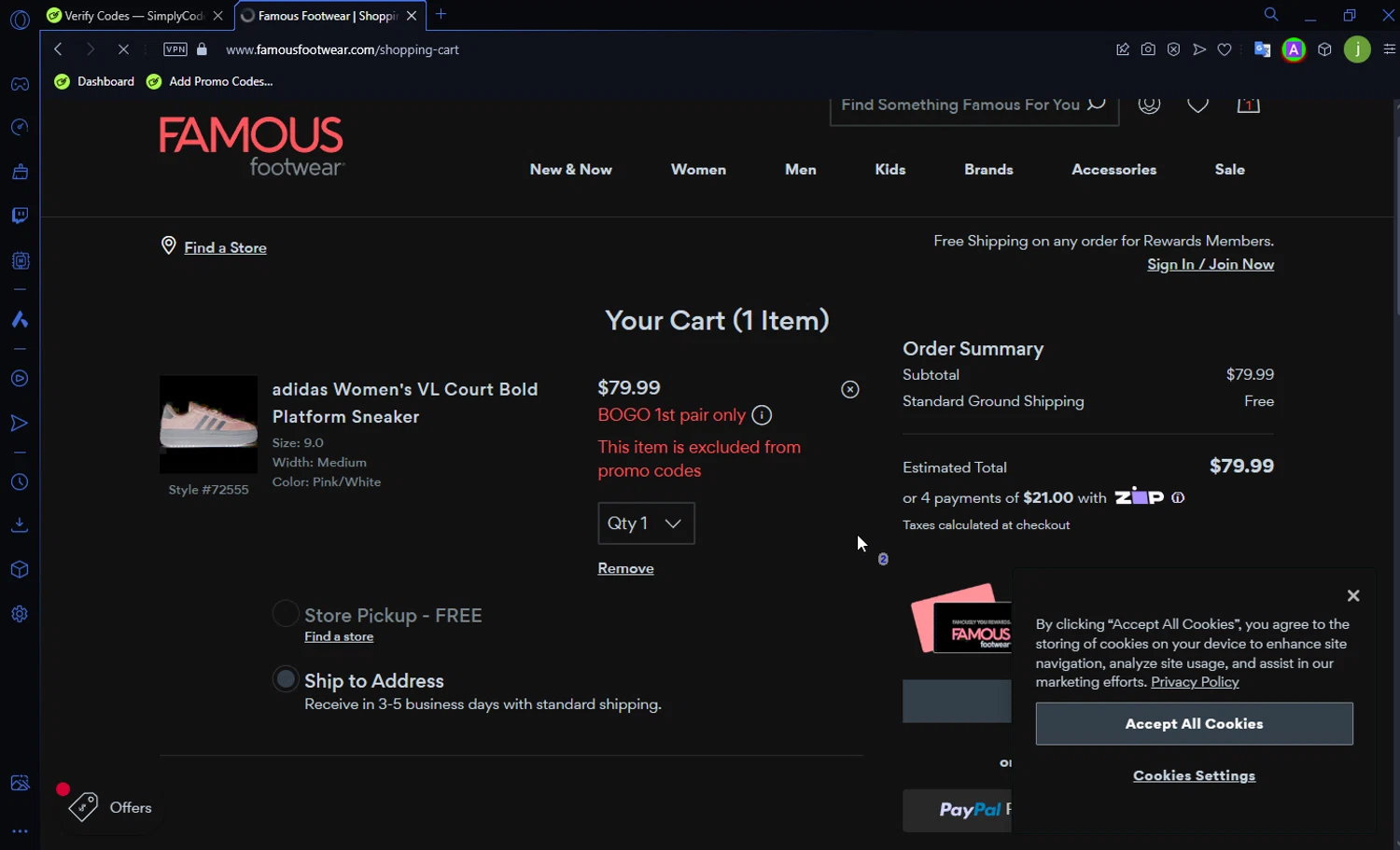This screenshot has height=850, width=1400.
Task: Click the VPN badge in address bar
Action: [x=175, y=49]
